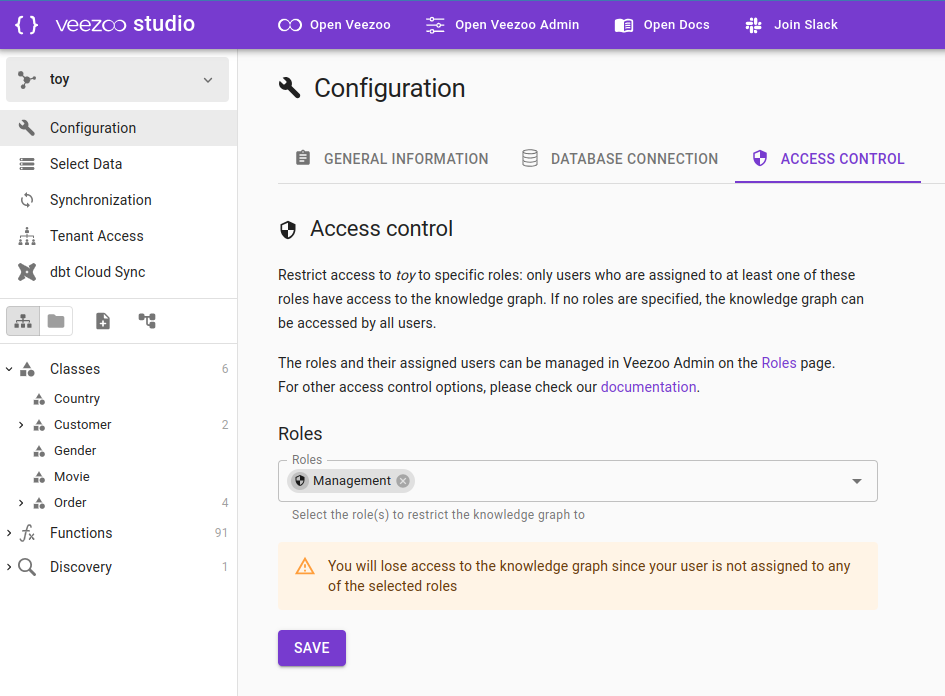Screen dimensions: 945x696
Task: Select the Country class
Action: tap(77, 399)
